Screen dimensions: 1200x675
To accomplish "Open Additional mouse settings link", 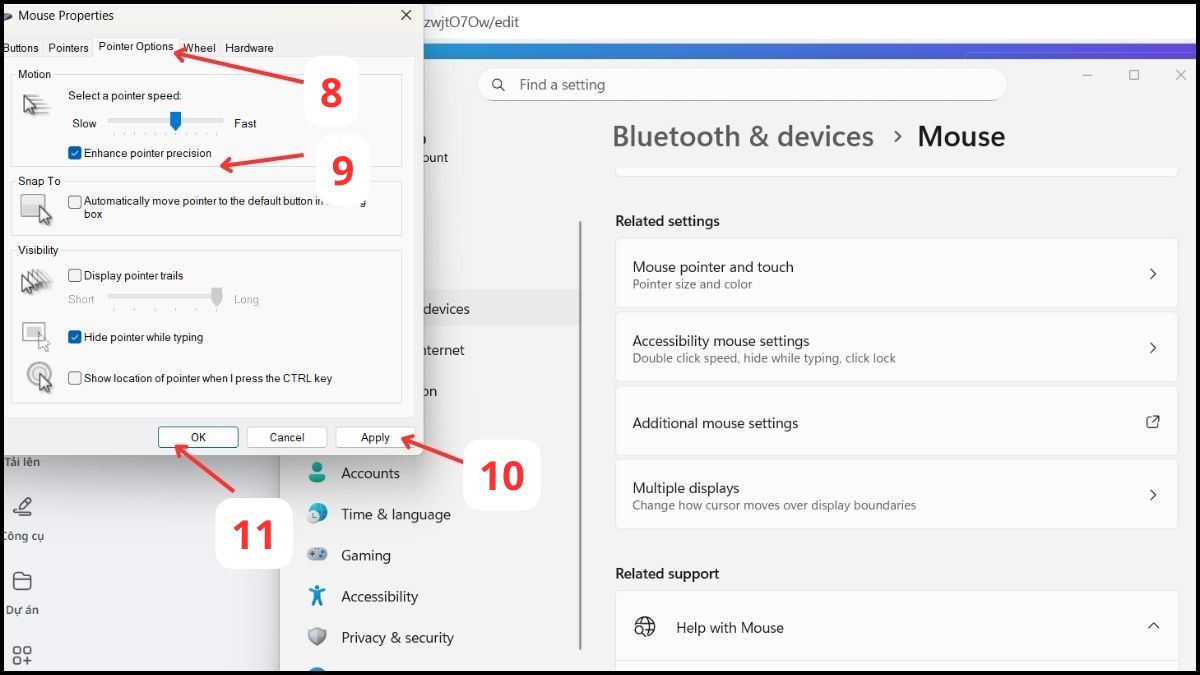I will [x=1155, y=422].
